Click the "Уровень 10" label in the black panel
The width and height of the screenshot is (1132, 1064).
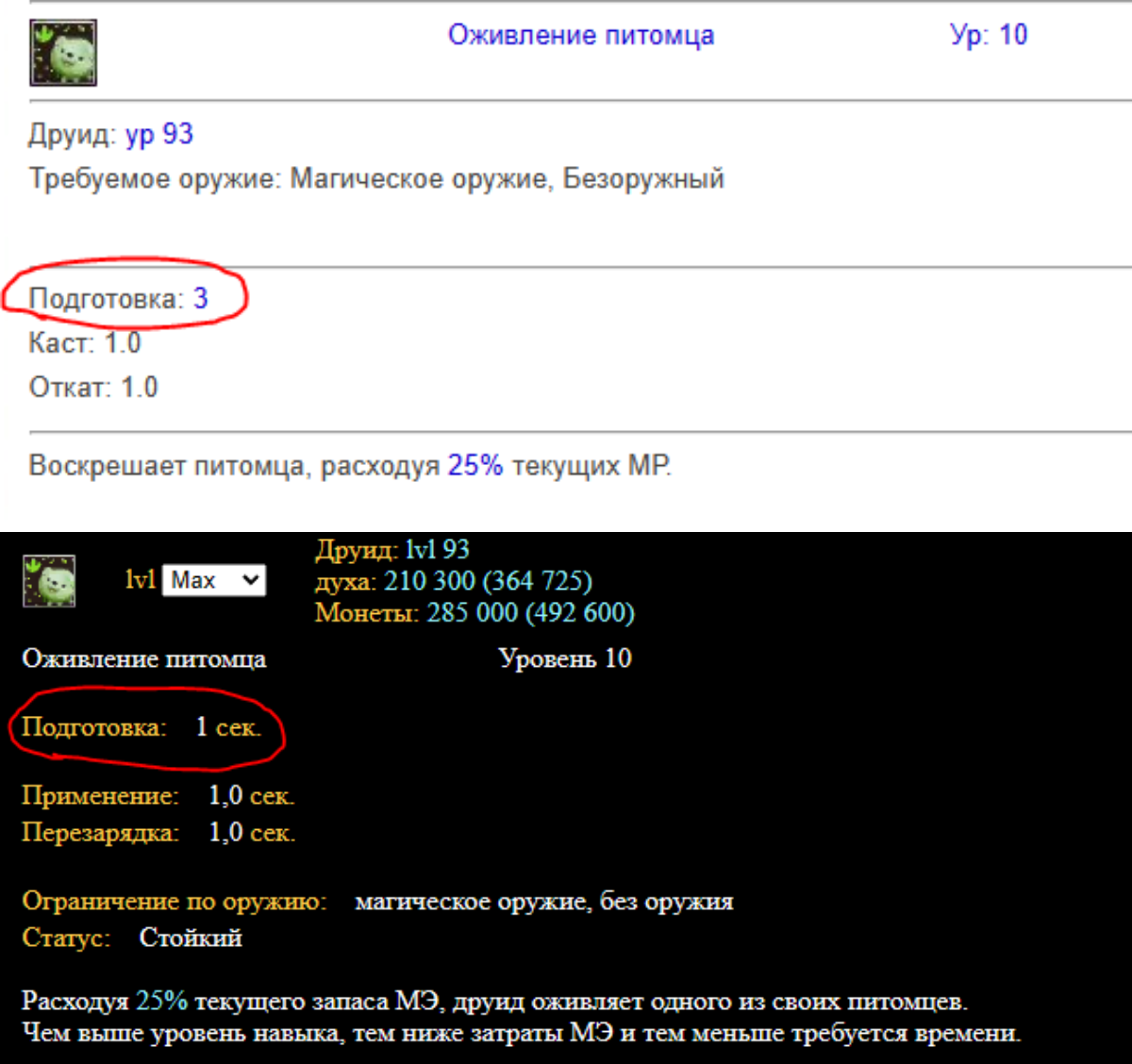tap(564, 658)
